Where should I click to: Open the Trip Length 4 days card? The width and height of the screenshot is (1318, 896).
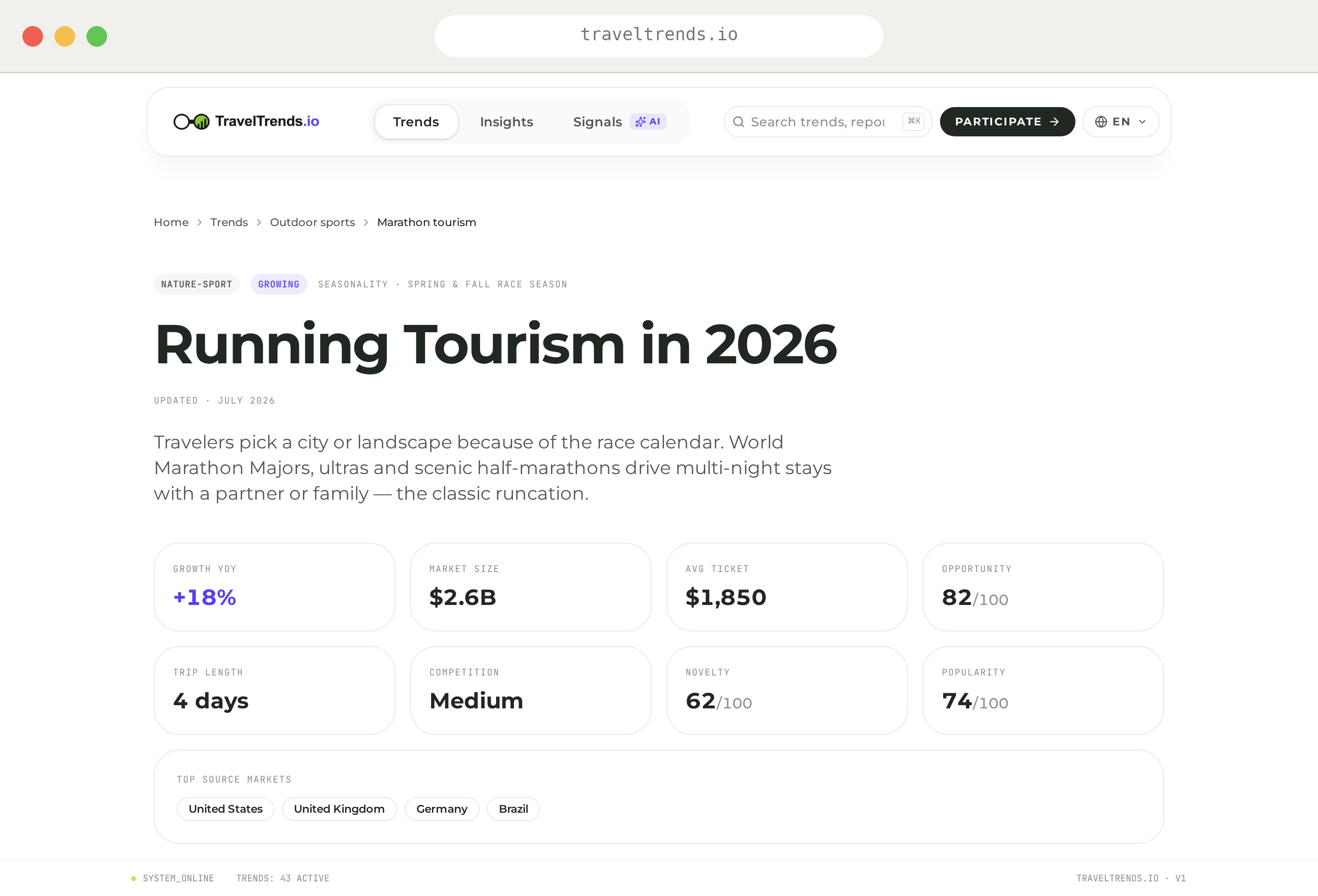click(275, 690)
